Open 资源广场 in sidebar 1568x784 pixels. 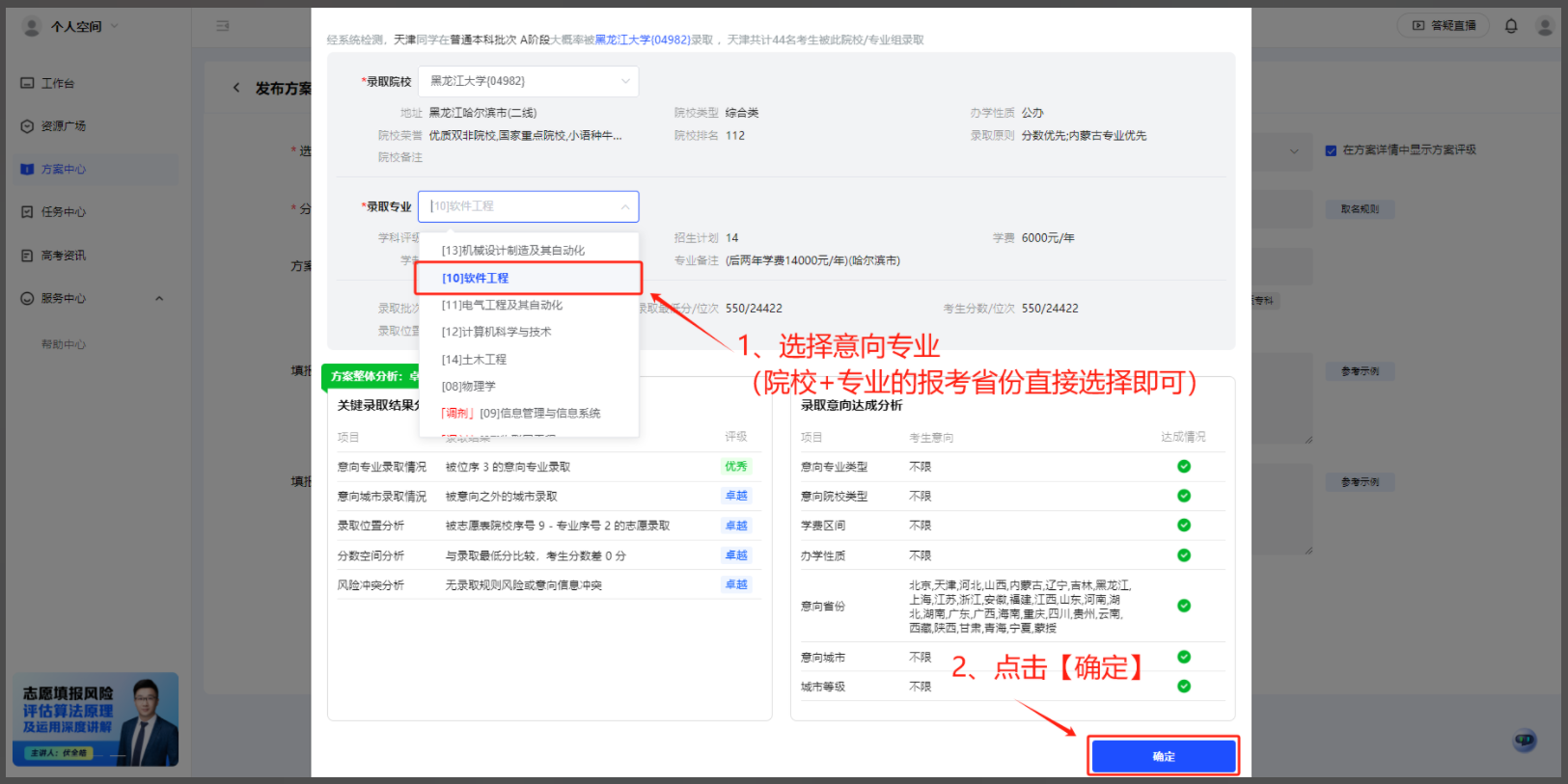[64, 126]
